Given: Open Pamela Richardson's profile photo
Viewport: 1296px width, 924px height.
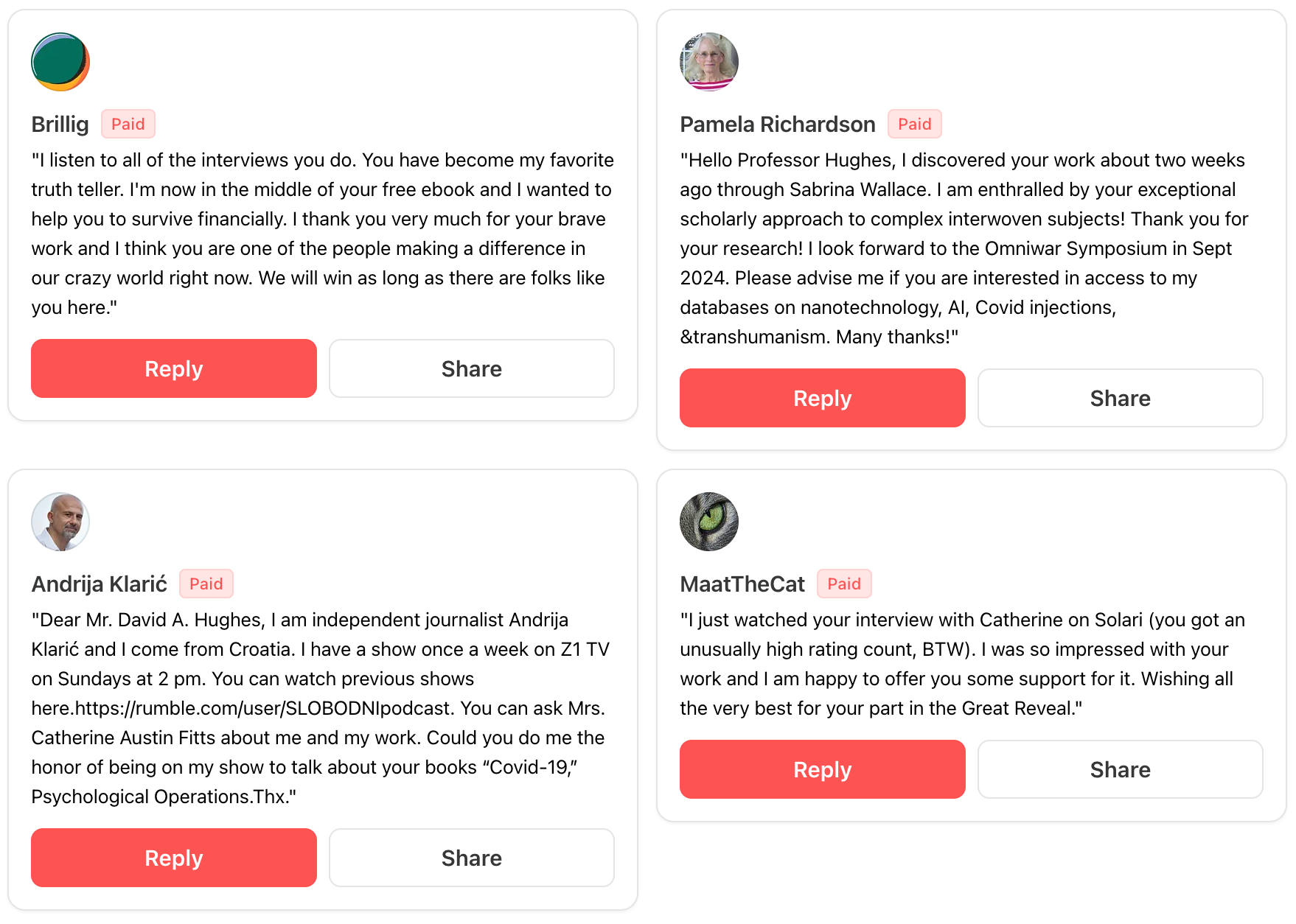Looking at the screenshot, I should coord(709,62).
